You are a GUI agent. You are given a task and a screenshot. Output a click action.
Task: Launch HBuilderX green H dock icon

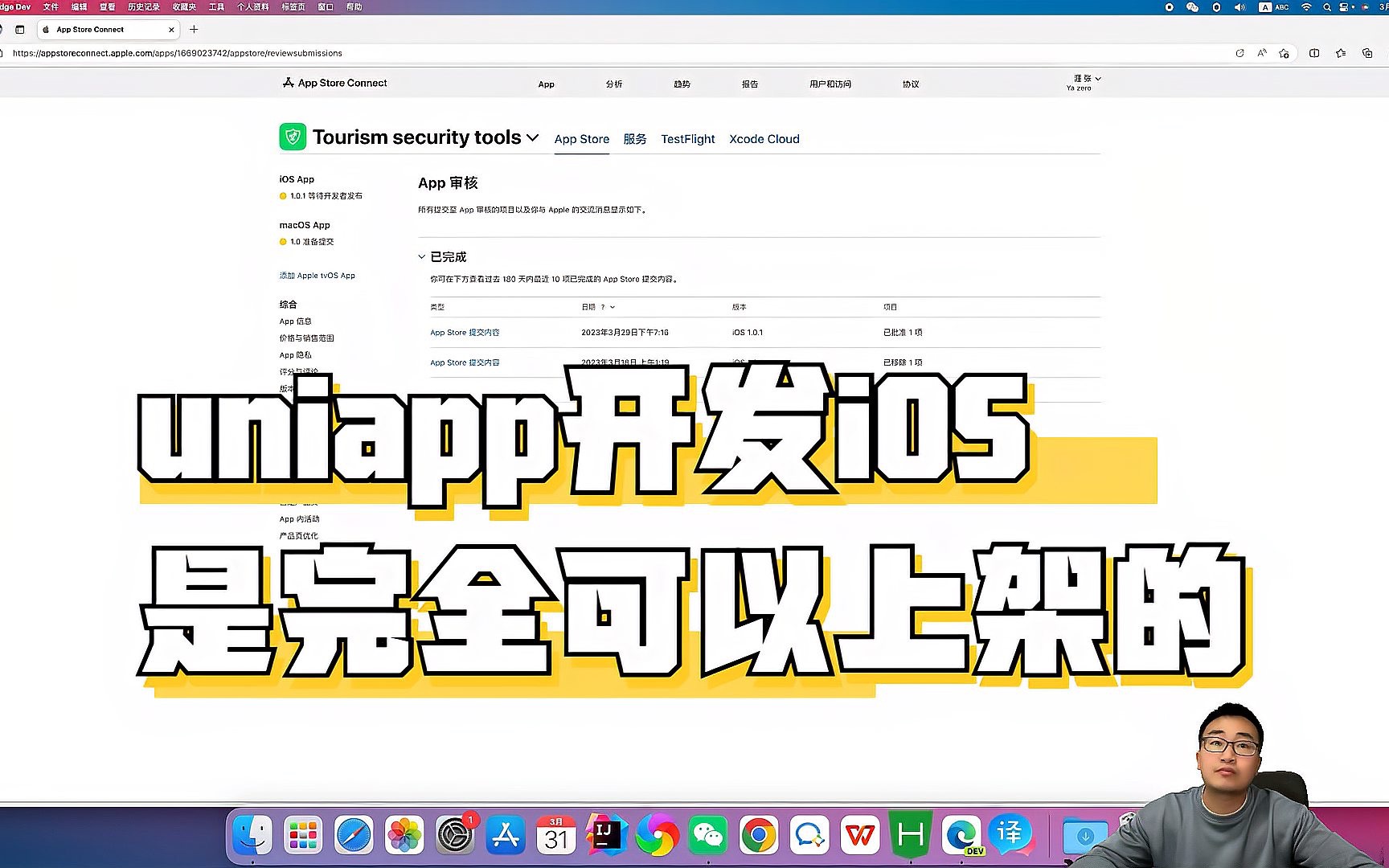pos(911,836)
